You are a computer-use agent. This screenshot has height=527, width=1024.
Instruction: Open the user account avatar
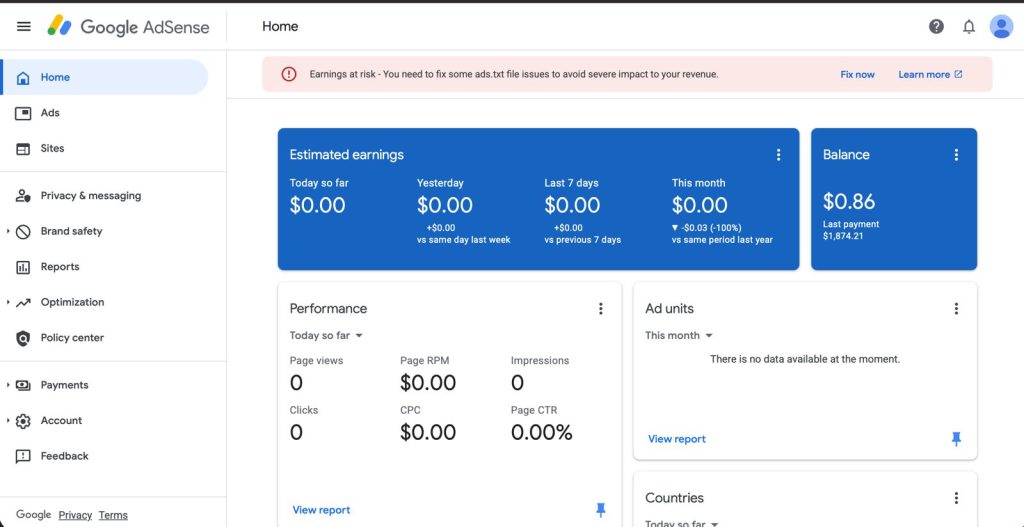(1001, 27)
